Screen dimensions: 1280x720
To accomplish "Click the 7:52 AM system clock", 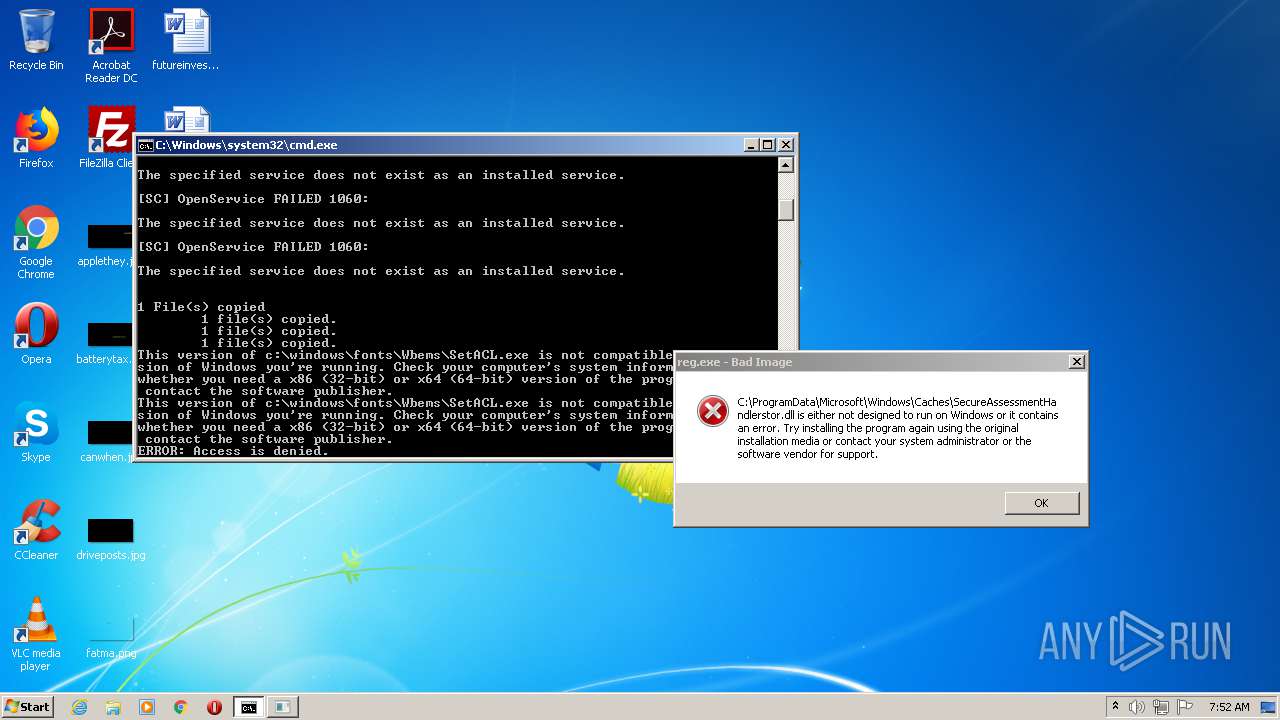I will (1229, 707).
